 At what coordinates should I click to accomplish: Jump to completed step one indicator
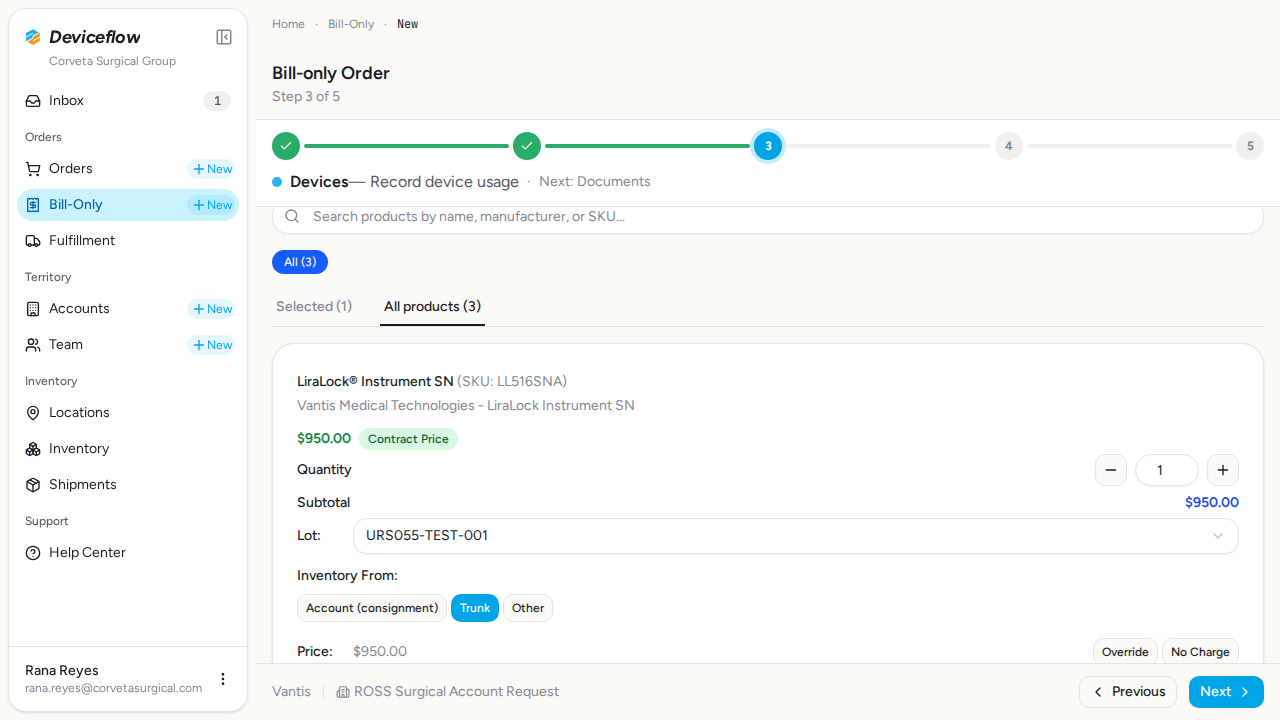(x=286, y=146)
